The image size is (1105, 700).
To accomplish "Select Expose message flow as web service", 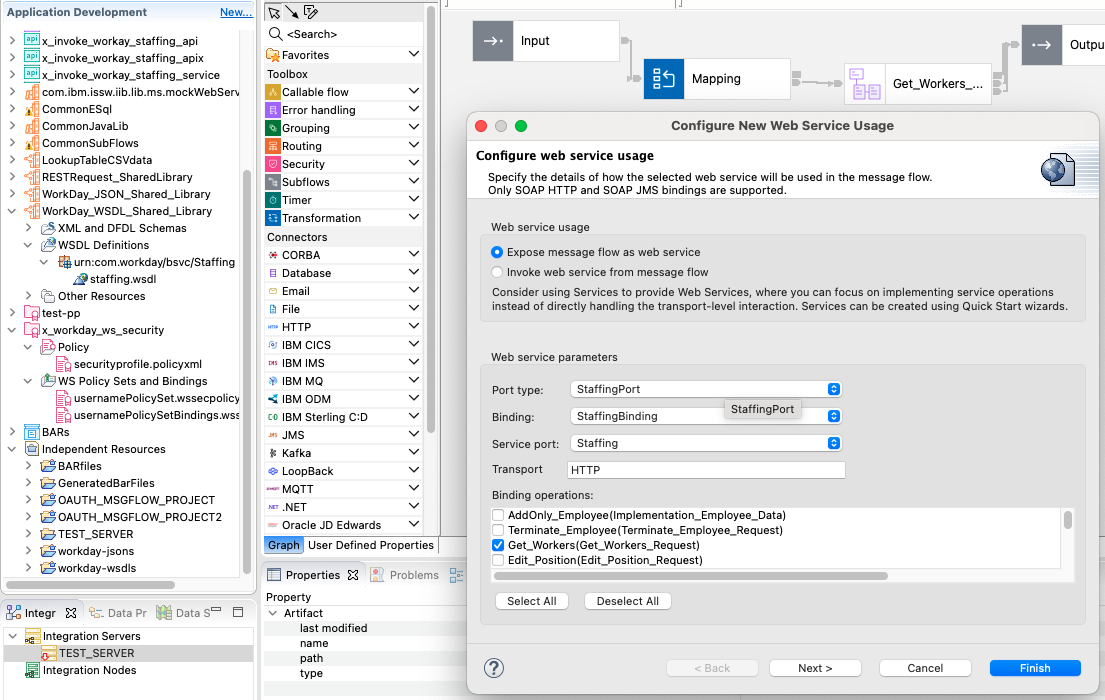I will 498,252.
